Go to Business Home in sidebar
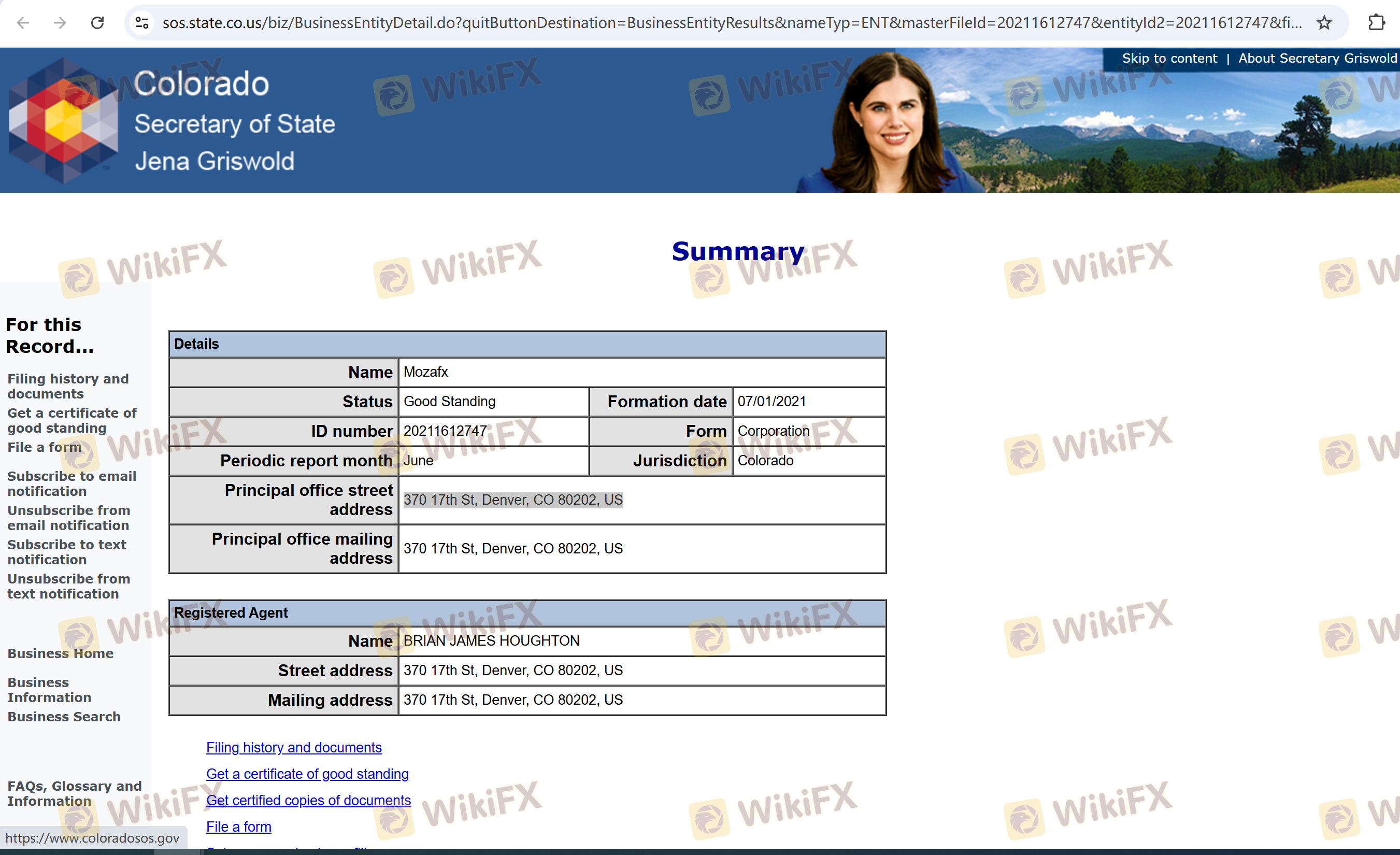The image size is (1400, 855). pyautogui.click(x=60, y=653)
